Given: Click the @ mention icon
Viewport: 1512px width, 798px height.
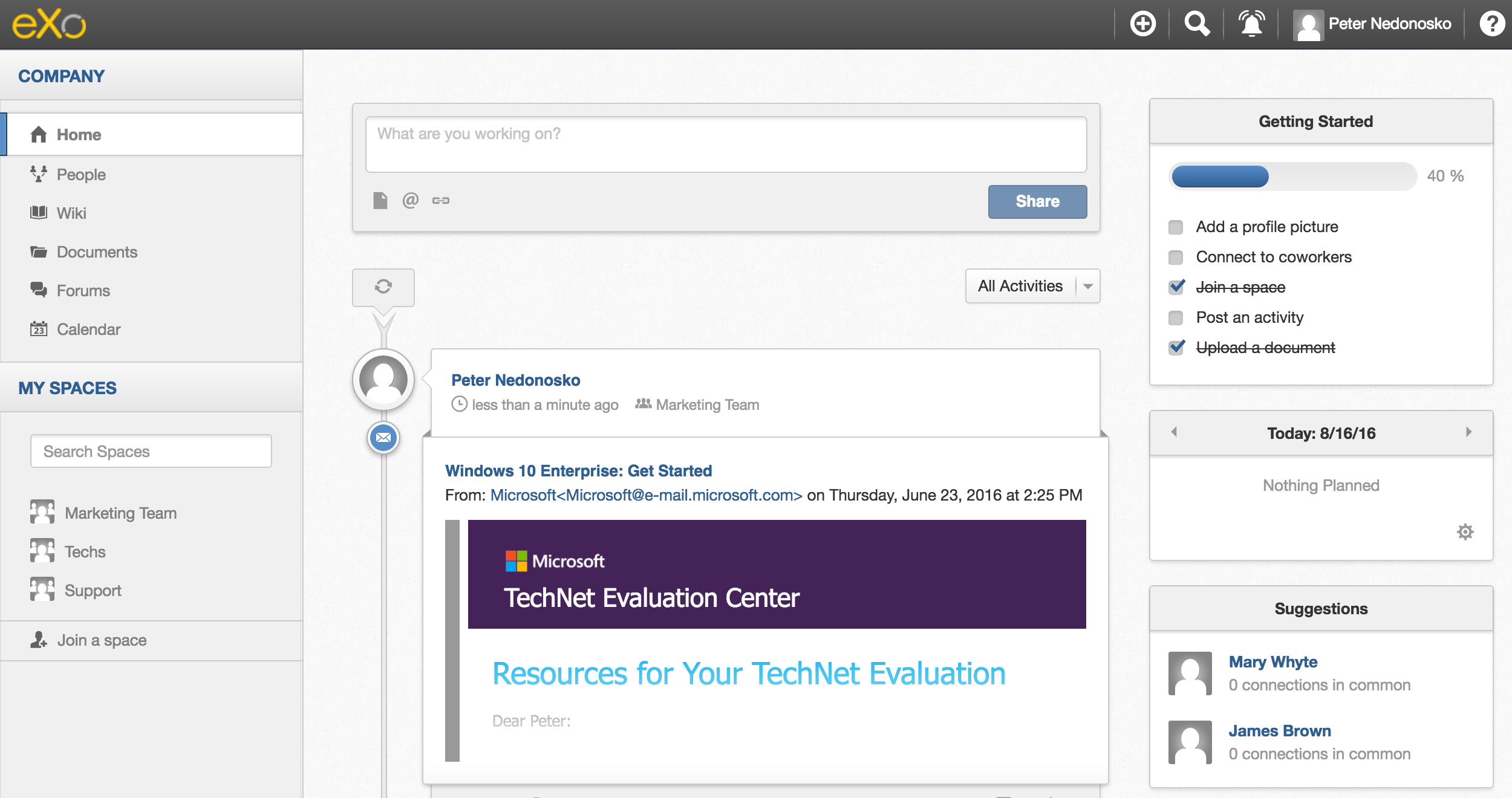Looking at the screenshot, I should 411,200.
